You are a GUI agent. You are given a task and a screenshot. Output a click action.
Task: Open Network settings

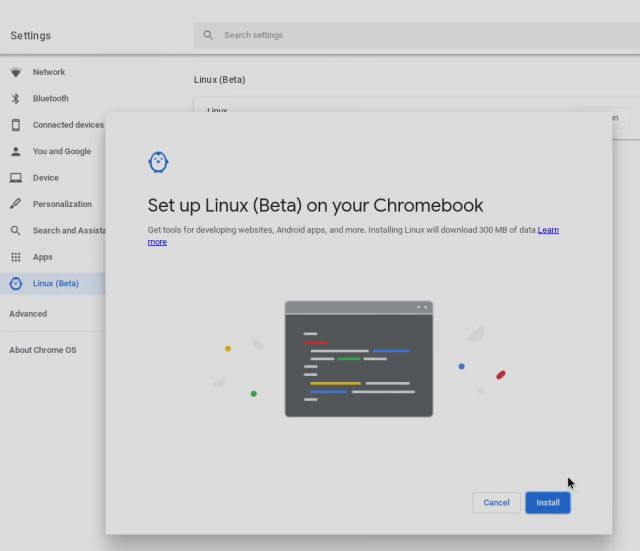[49, 72]
